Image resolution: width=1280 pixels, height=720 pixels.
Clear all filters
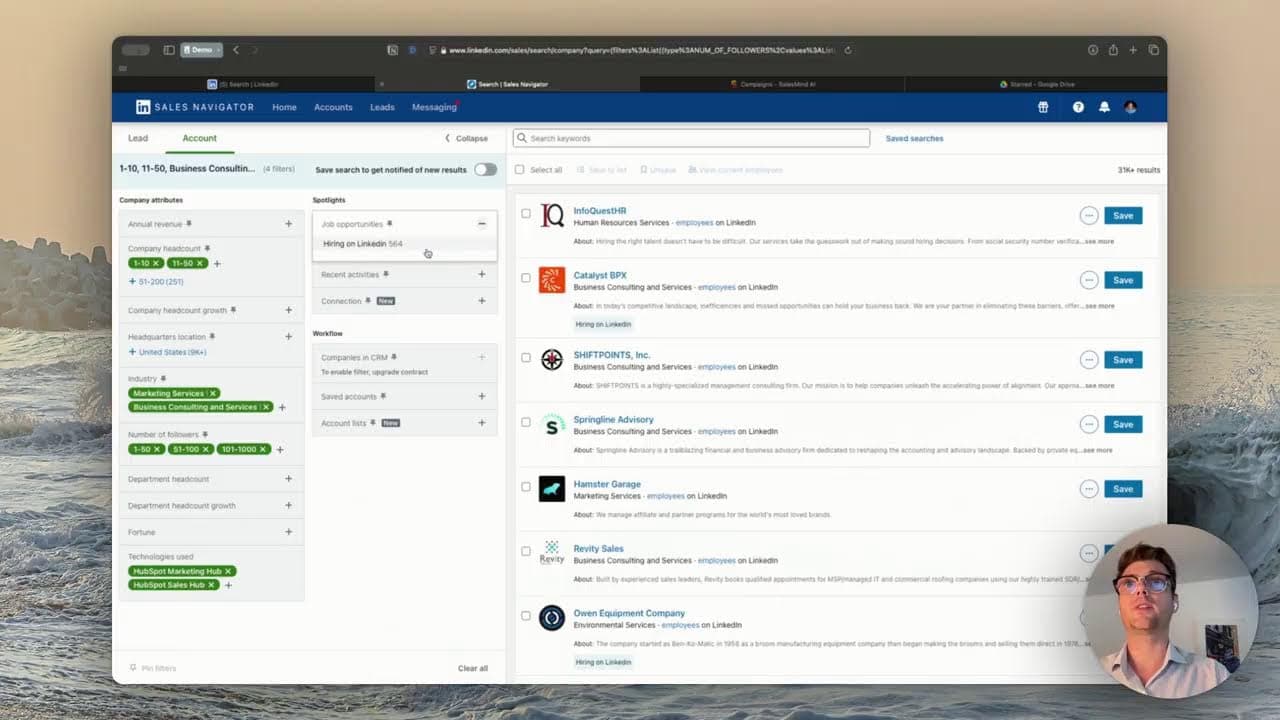pos(473,668)
